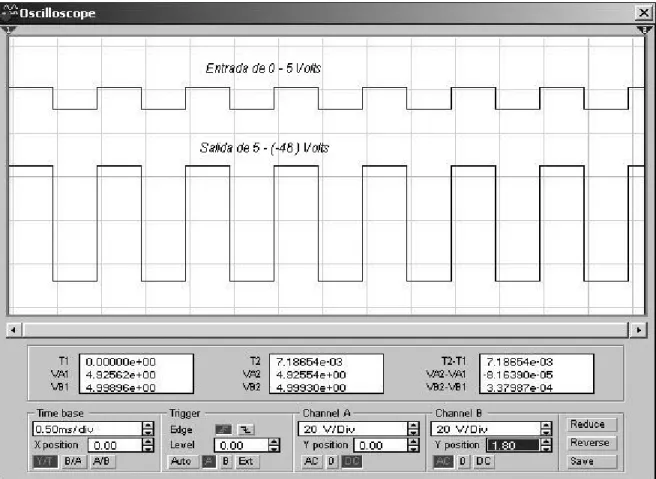Screen dimensions: 656x479
Task: Adjust Channel A Y position stepper
Action: pos(413,445)
